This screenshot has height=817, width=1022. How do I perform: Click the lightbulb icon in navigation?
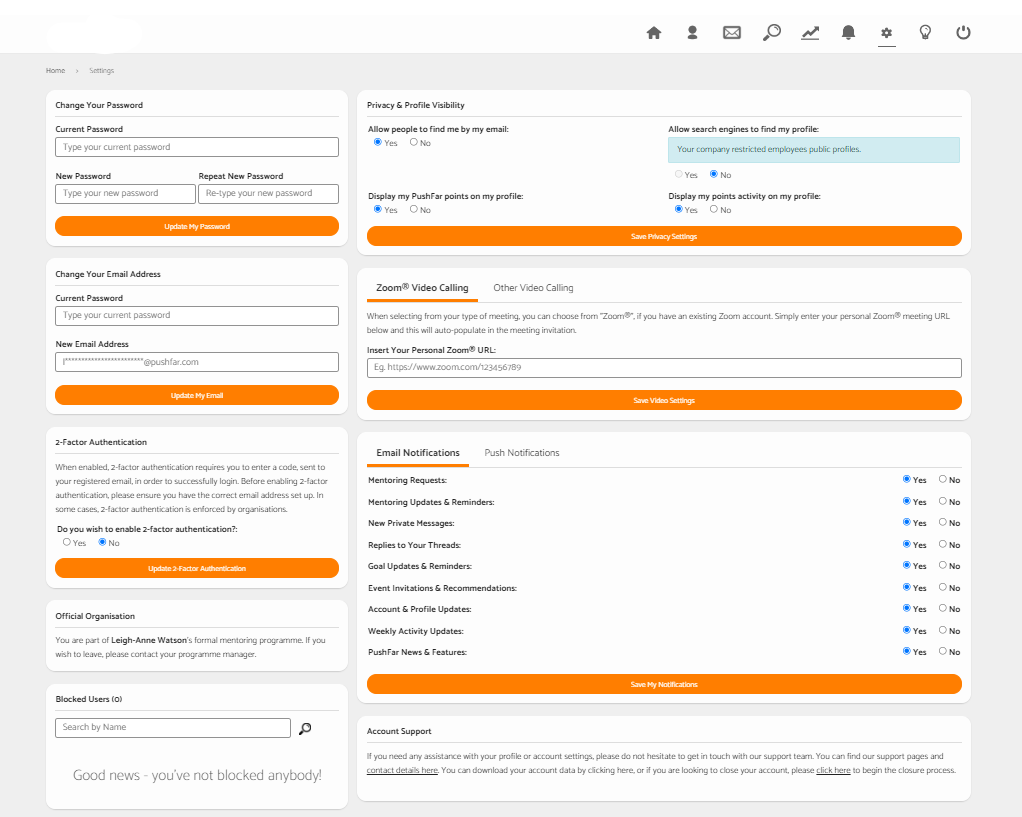925,33
